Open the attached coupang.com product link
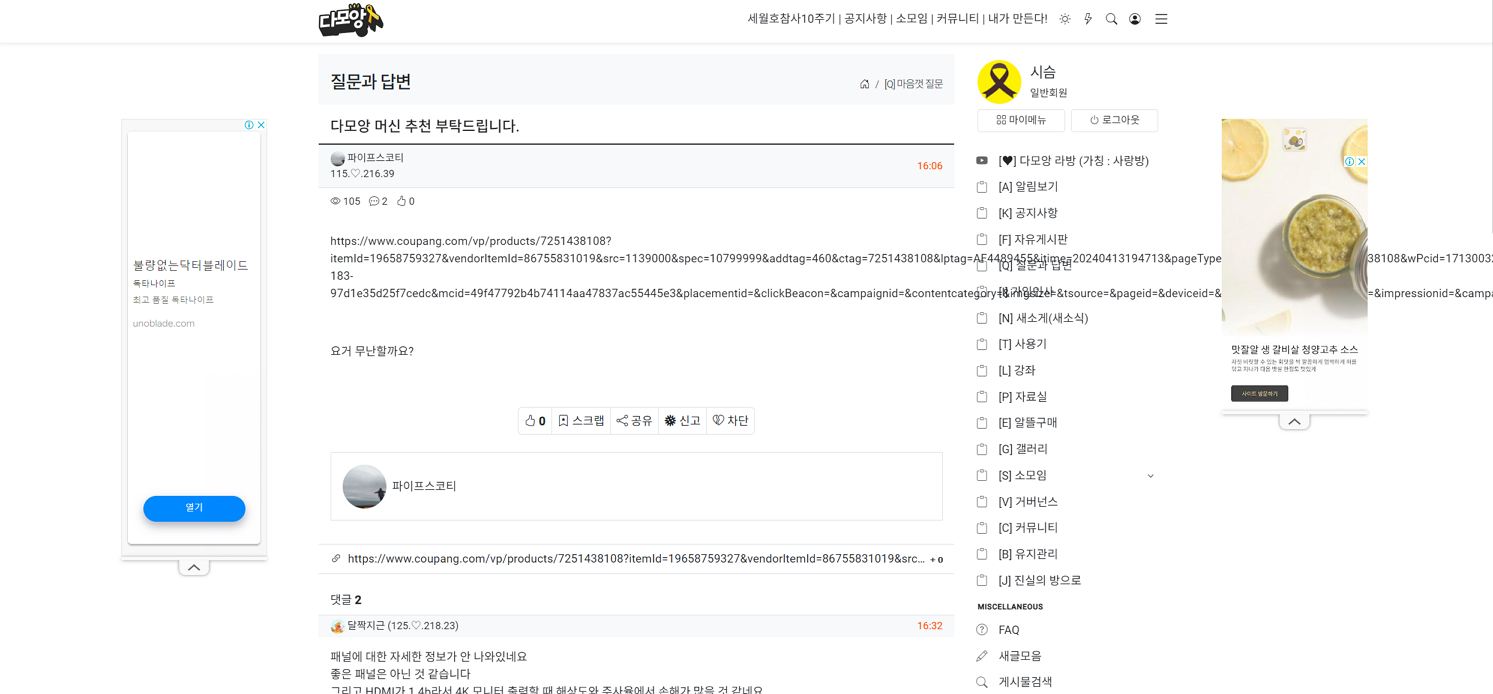The height and width of the screenshot is (694, 1493). click(x=636, y=559)
